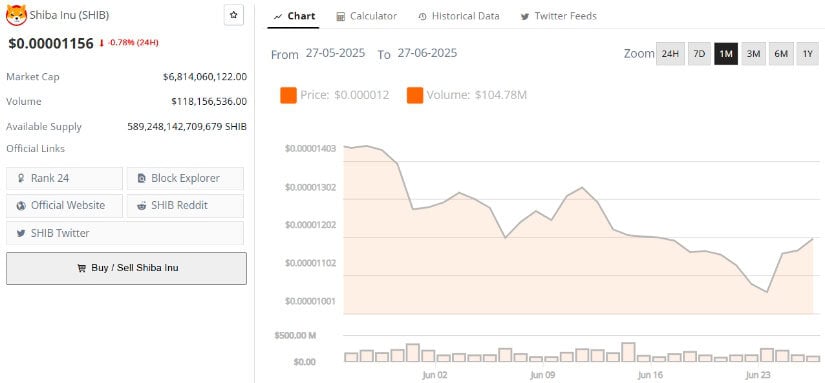Click the Volume: $104.78M legend label
The image size is (825, 383).
[477, 95]
